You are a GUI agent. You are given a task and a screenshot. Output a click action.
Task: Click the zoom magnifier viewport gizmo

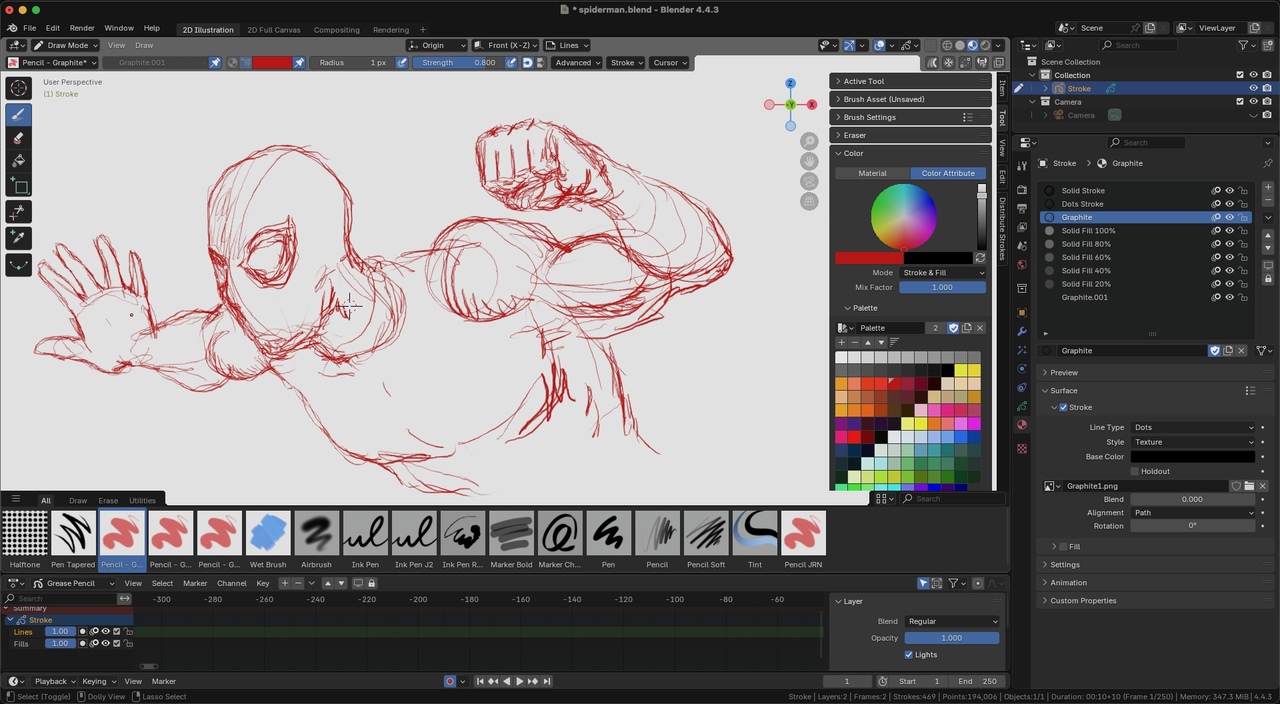point(810,141)
